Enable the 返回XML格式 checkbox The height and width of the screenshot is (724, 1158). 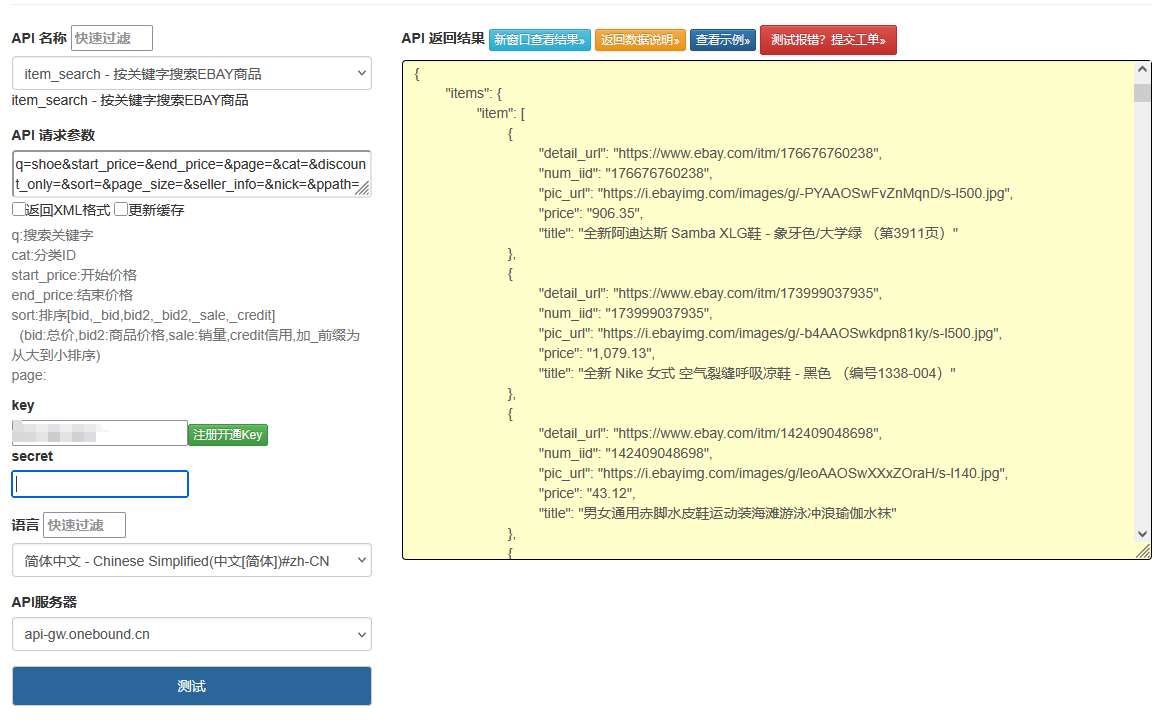coord(18,210)
